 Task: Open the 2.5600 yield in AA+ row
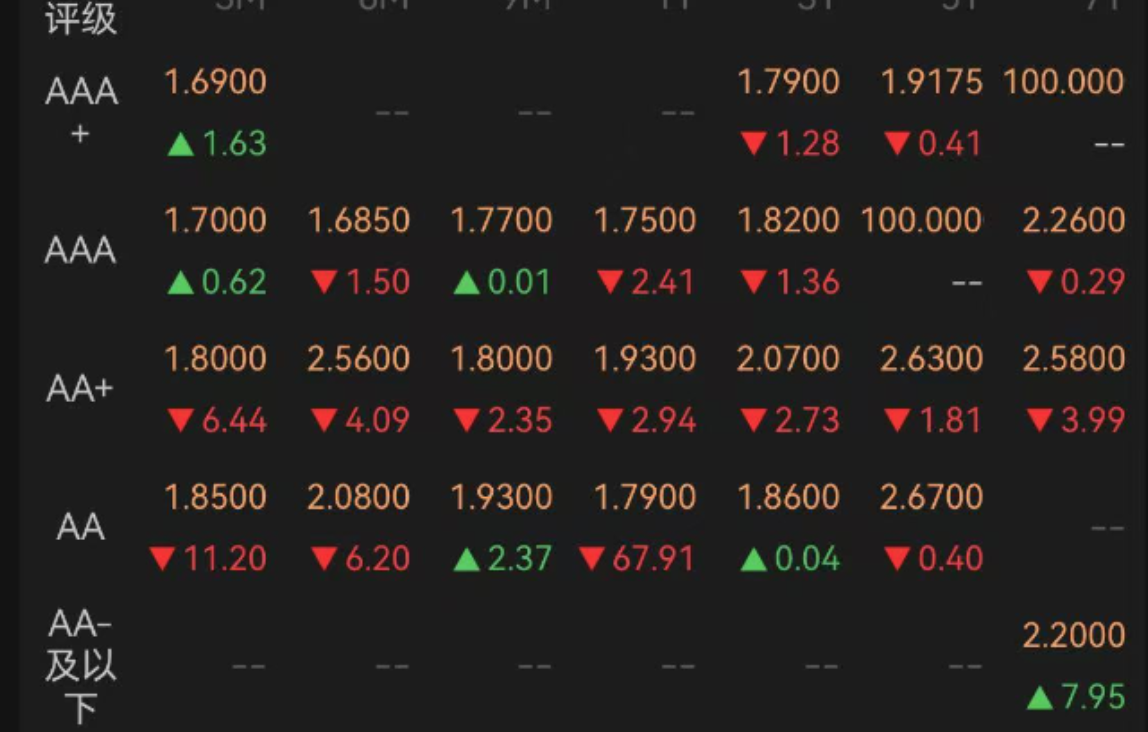pos(359,359)
